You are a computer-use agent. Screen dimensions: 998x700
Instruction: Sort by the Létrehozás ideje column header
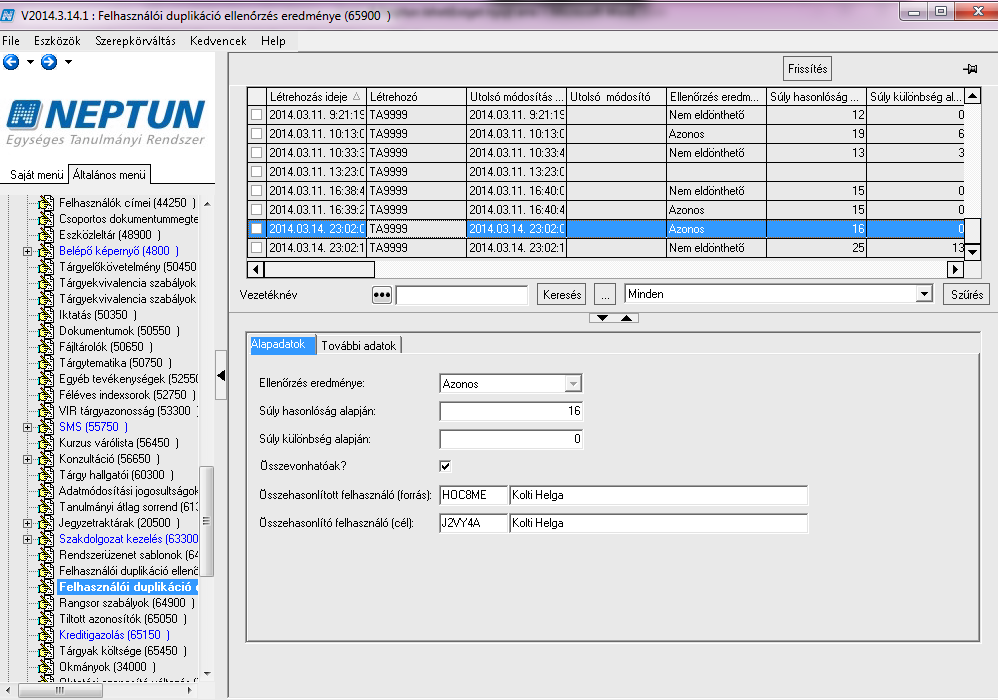coord(316,97)
